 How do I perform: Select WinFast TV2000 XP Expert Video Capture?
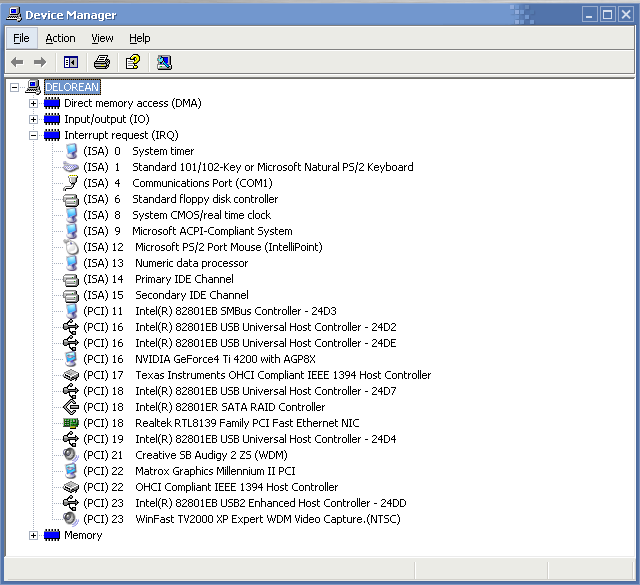click(x=242, y=519)
